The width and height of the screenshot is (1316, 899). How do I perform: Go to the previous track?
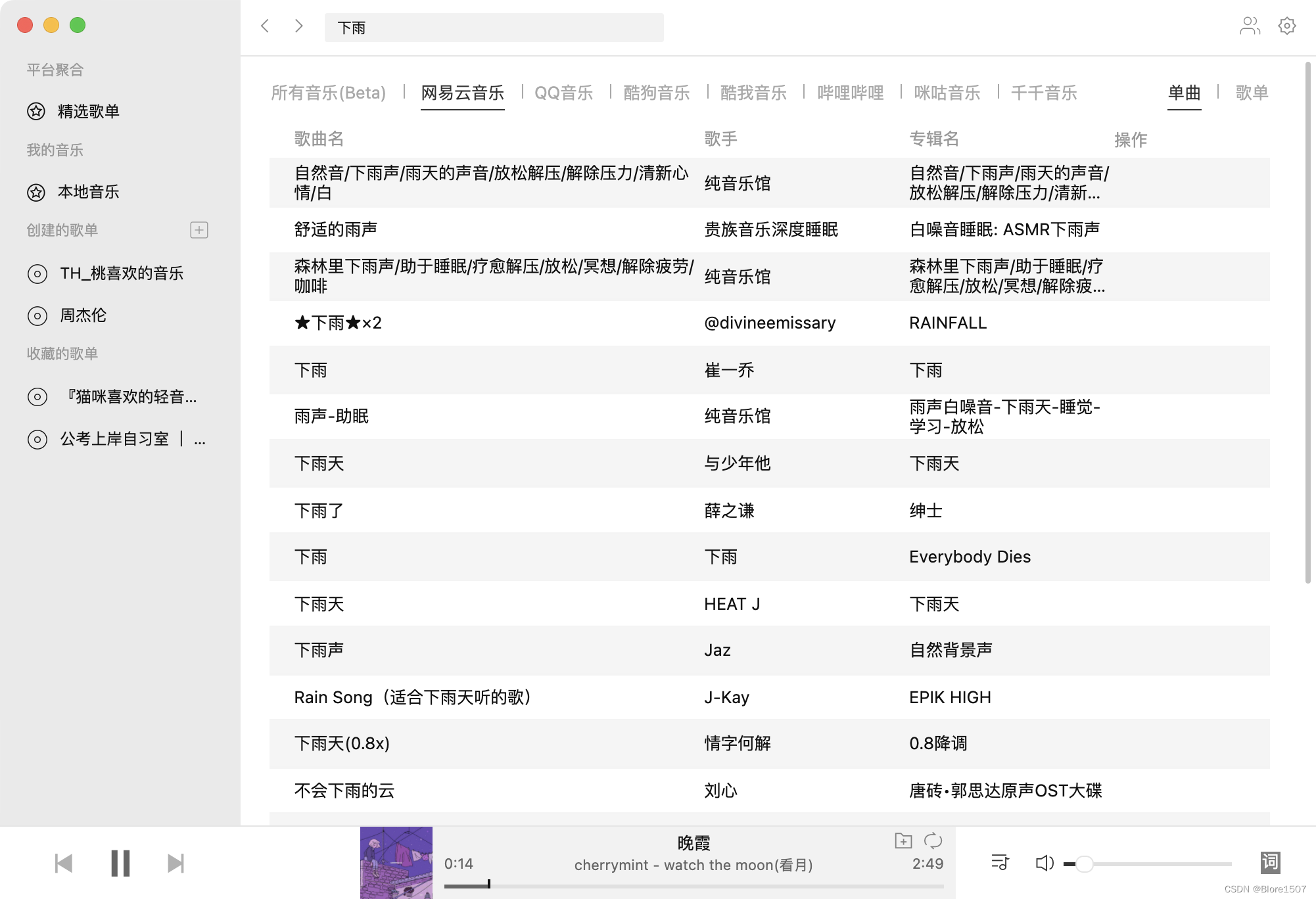pyautogui.click(x=64, y=863)
